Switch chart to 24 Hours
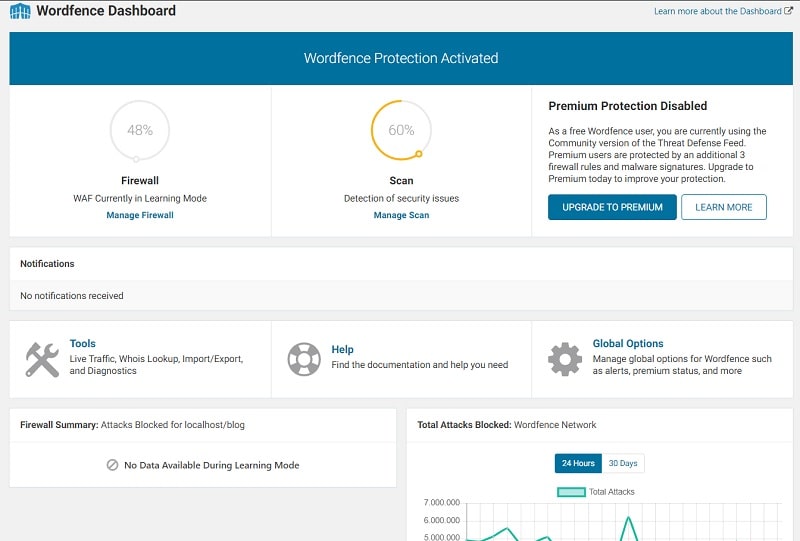Image resolution: width=800 pixels, height=541 pixels. (x=578, y=463)
